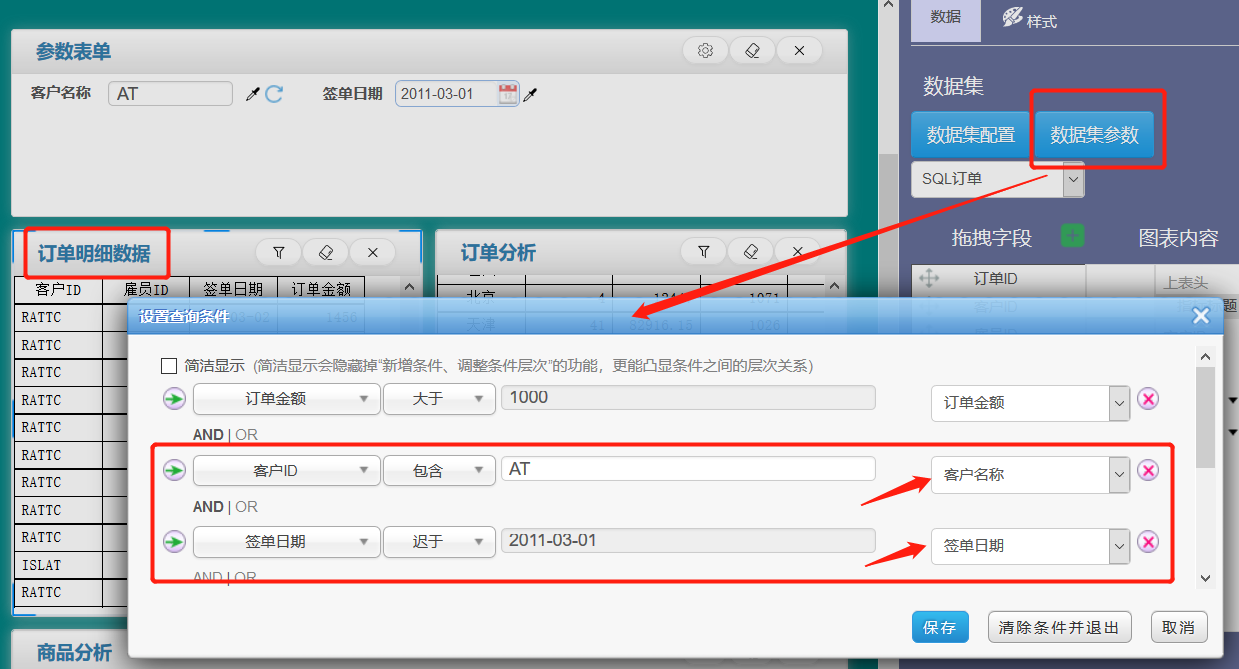Click value field 2011-03-01 in dialog

688,540
